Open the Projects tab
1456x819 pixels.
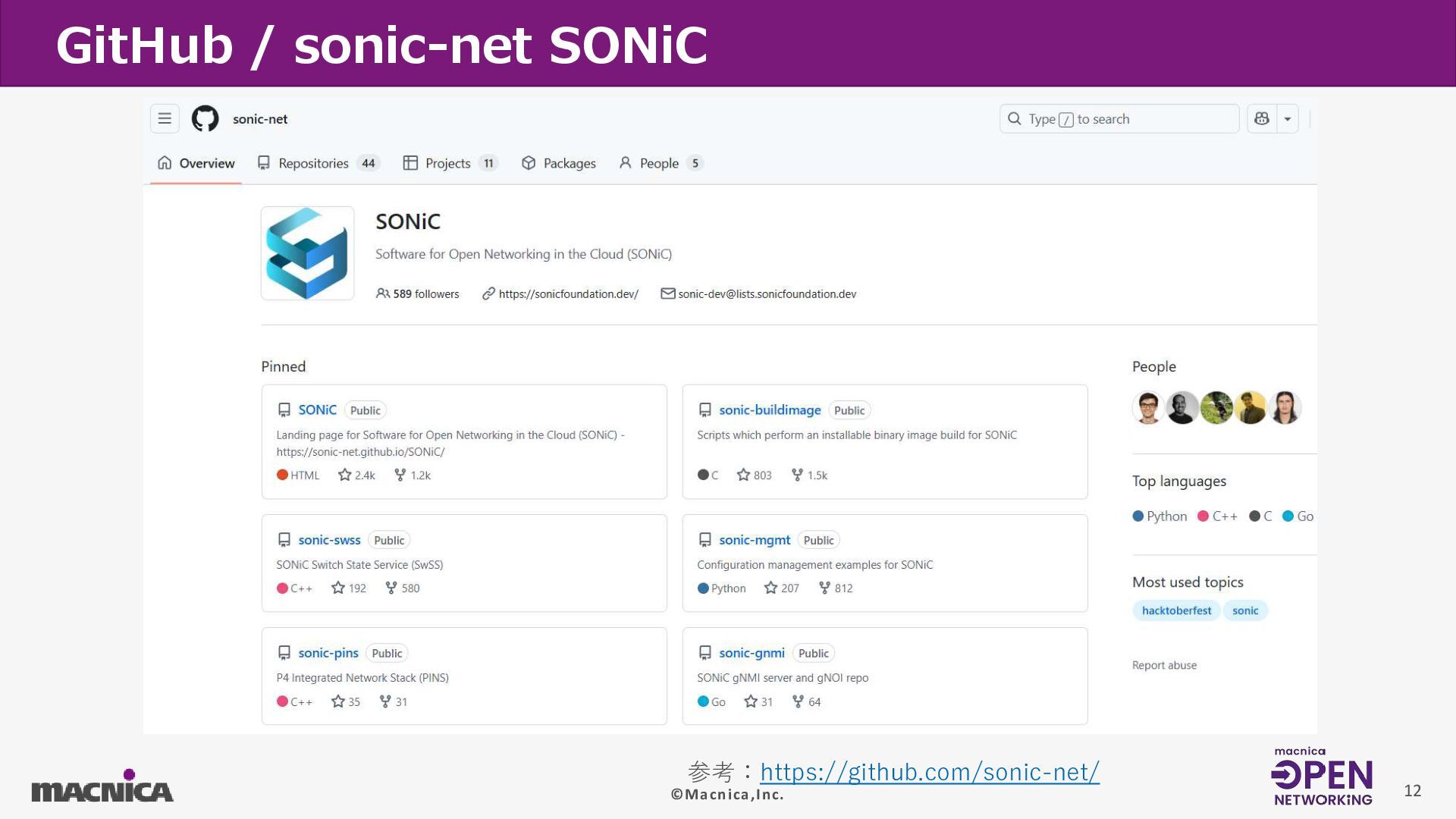449,163
